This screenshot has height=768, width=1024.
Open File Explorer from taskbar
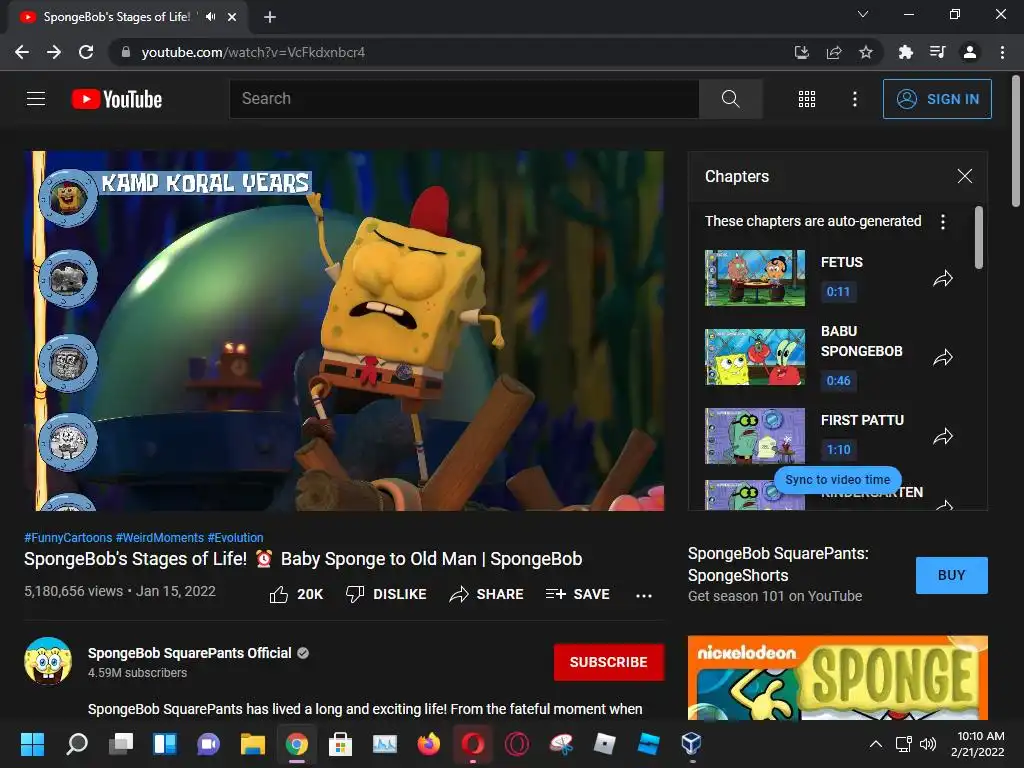coord(253,743)
